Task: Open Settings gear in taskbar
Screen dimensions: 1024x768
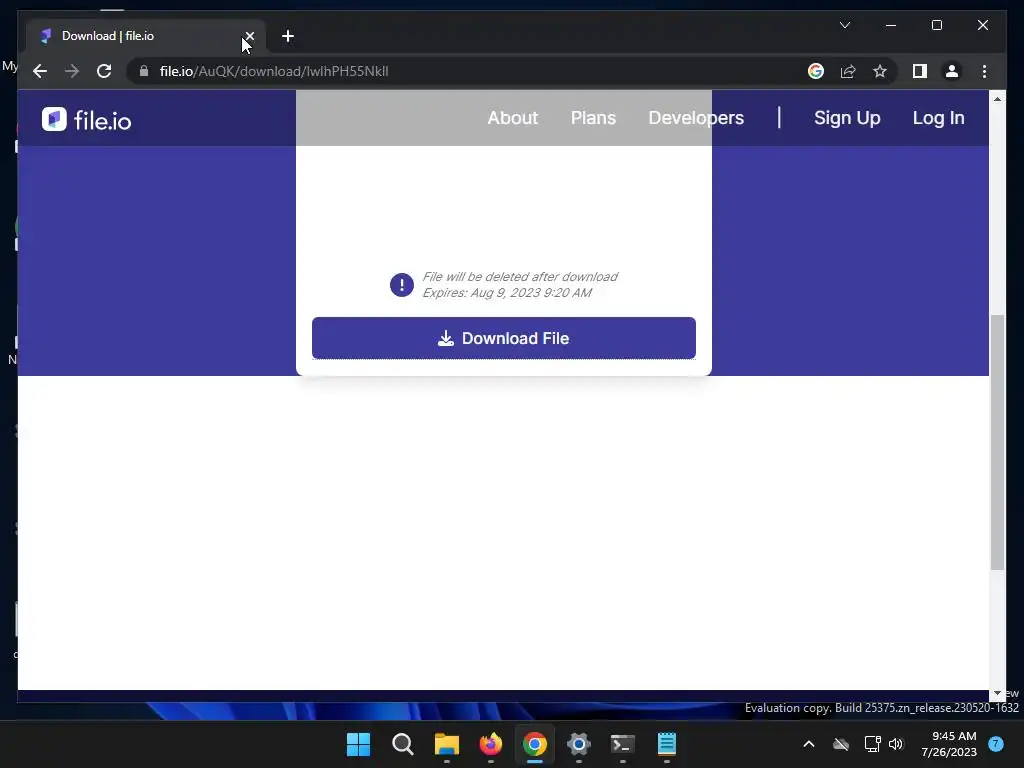Action: pyautogui.click(x=579, y=744)
